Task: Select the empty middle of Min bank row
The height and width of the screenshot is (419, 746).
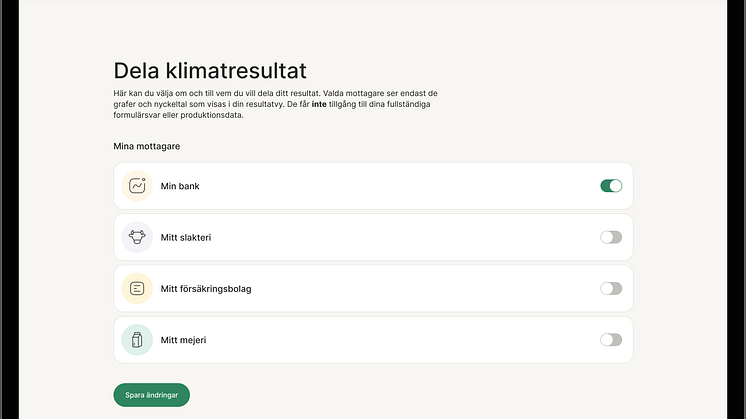Action: pyautogui.click(x=400, y=186)
